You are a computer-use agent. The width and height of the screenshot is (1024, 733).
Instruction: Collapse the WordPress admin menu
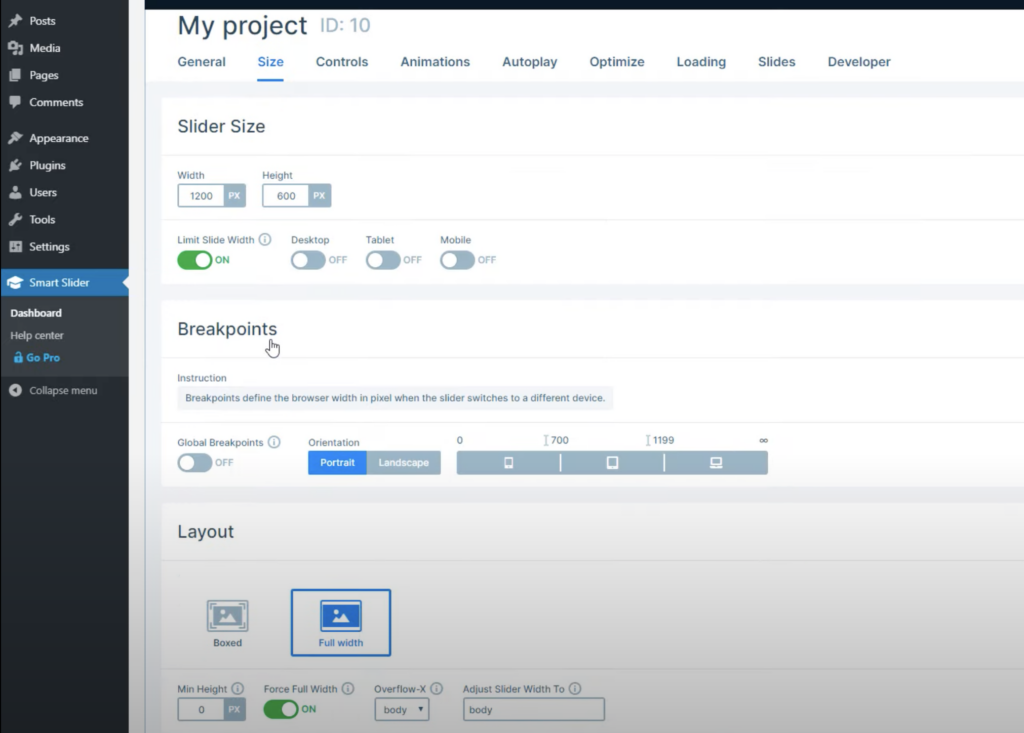[62, 390]
